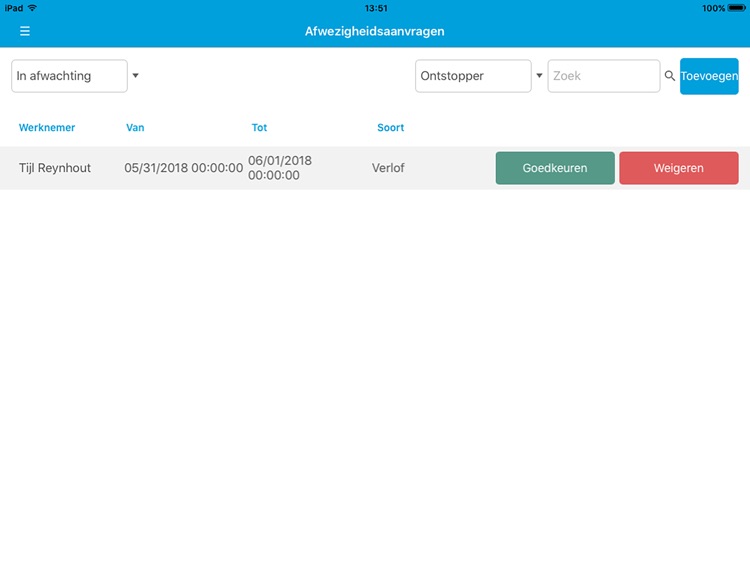
Task: Tap the 13:51 clock in the status bar
Action: 376,8
